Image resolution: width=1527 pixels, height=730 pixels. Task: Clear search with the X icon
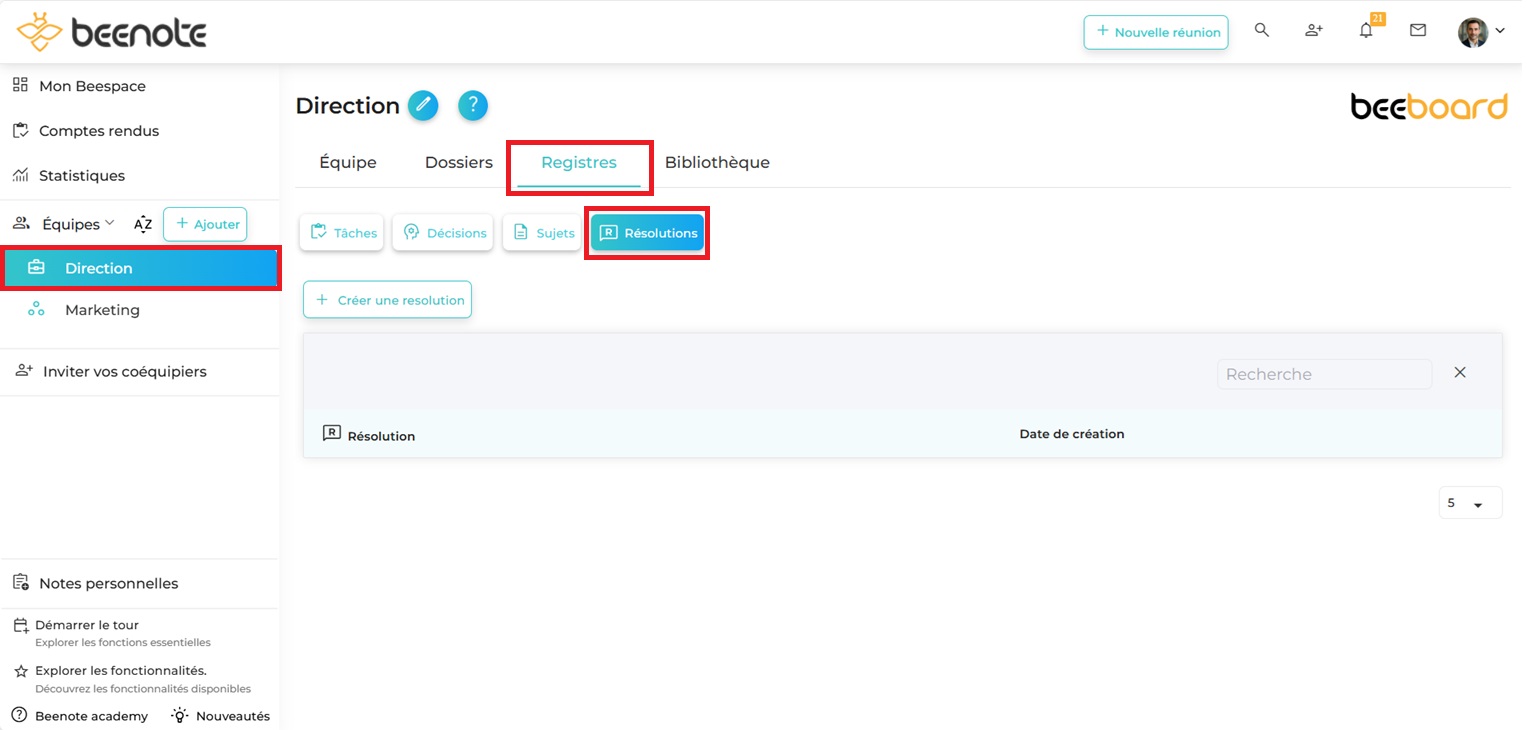(x=1460, y=373)
